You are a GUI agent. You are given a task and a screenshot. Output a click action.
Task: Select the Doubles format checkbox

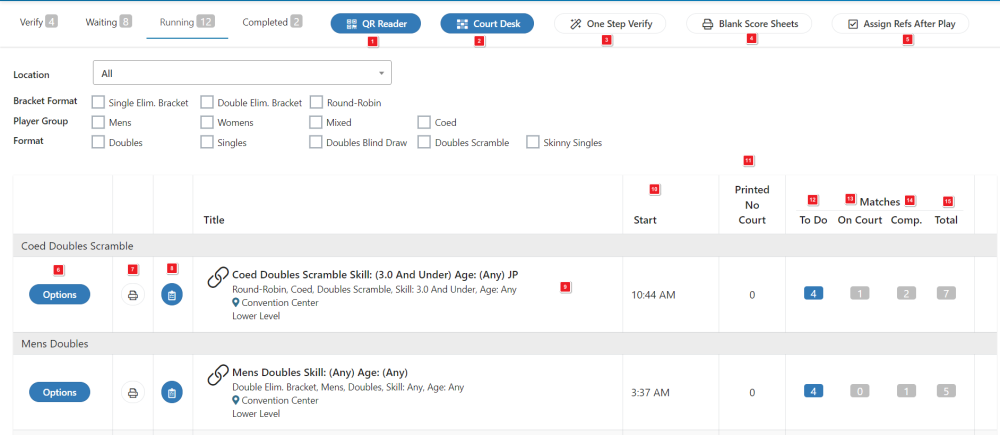[98, 142]
